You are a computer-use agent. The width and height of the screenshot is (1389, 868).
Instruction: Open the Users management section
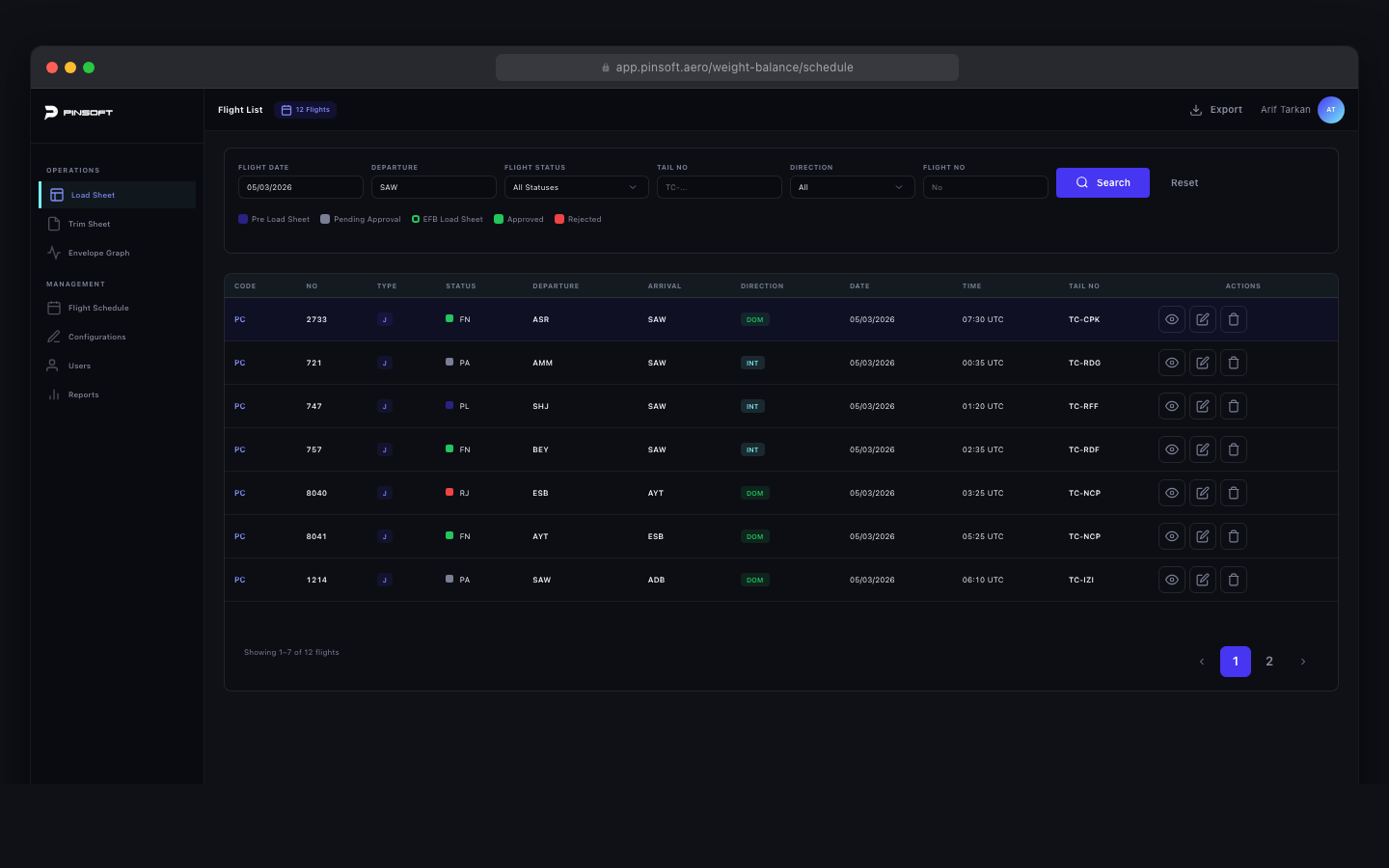(82, 365)
